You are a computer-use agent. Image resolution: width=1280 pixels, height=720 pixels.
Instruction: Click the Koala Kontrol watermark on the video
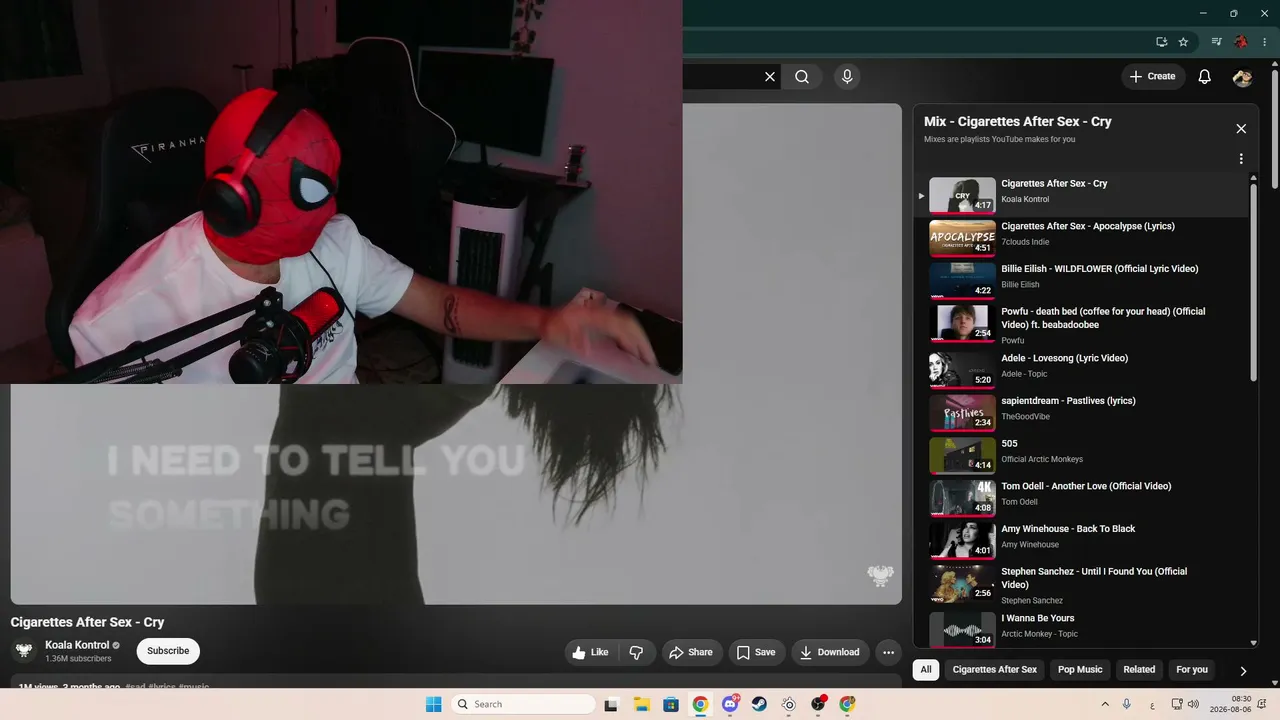[880, 575]
